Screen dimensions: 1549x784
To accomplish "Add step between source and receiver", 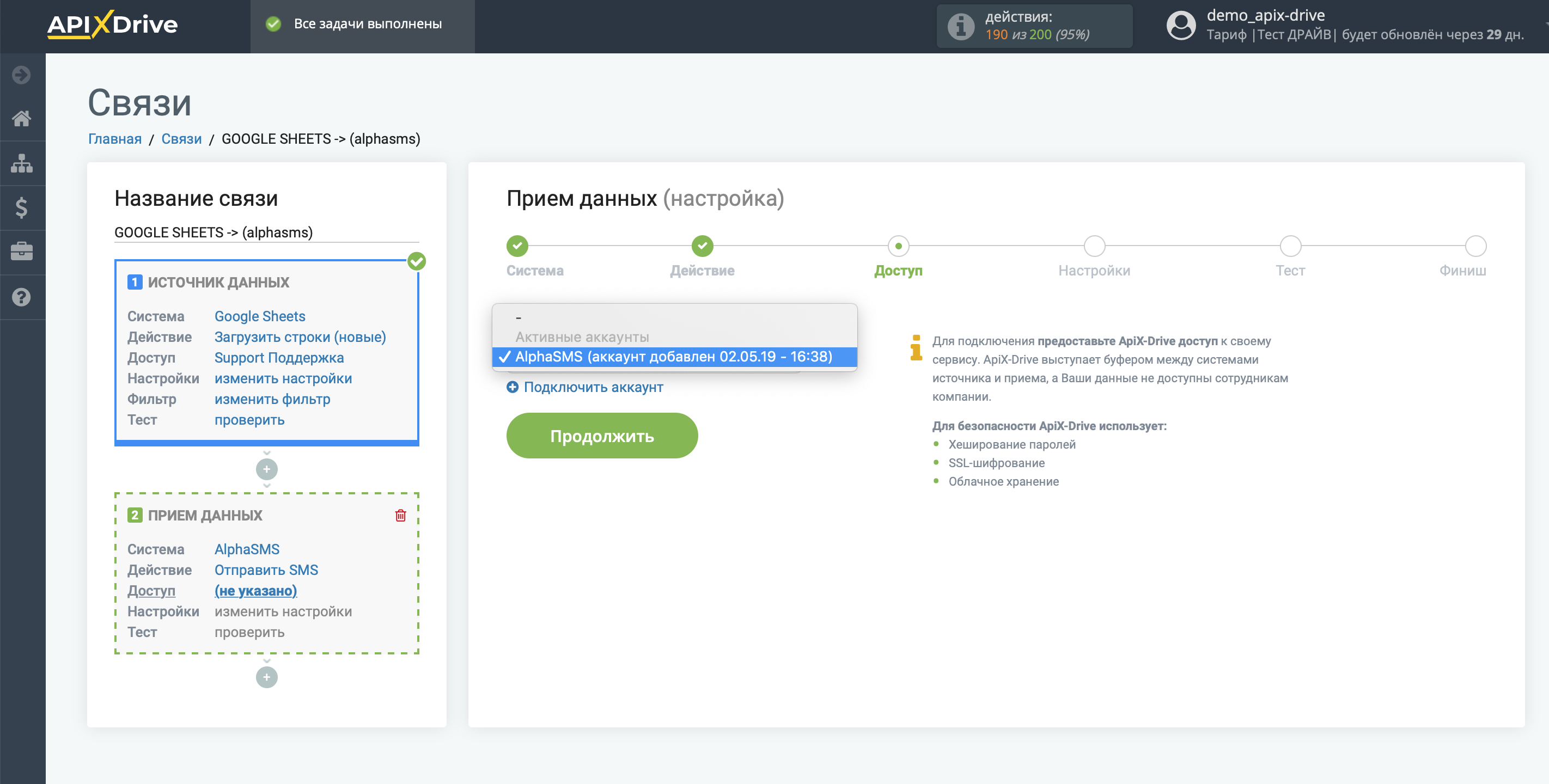I will [x=266, y=469].
